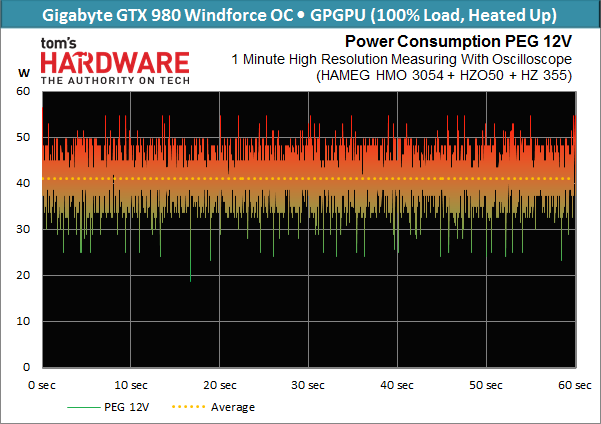Click the y-axis value 10
Screen dimensions: 601x424
pos(23,321)
